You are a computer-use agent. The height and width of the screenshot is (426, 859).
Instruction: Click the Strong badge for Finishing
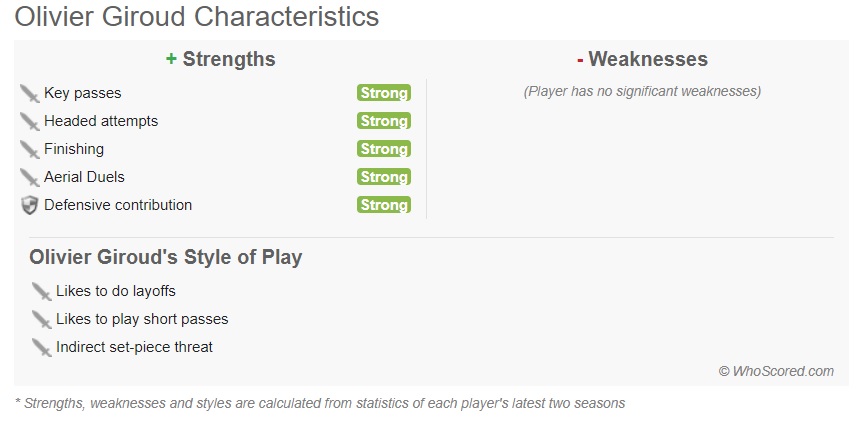pos(383,149)
